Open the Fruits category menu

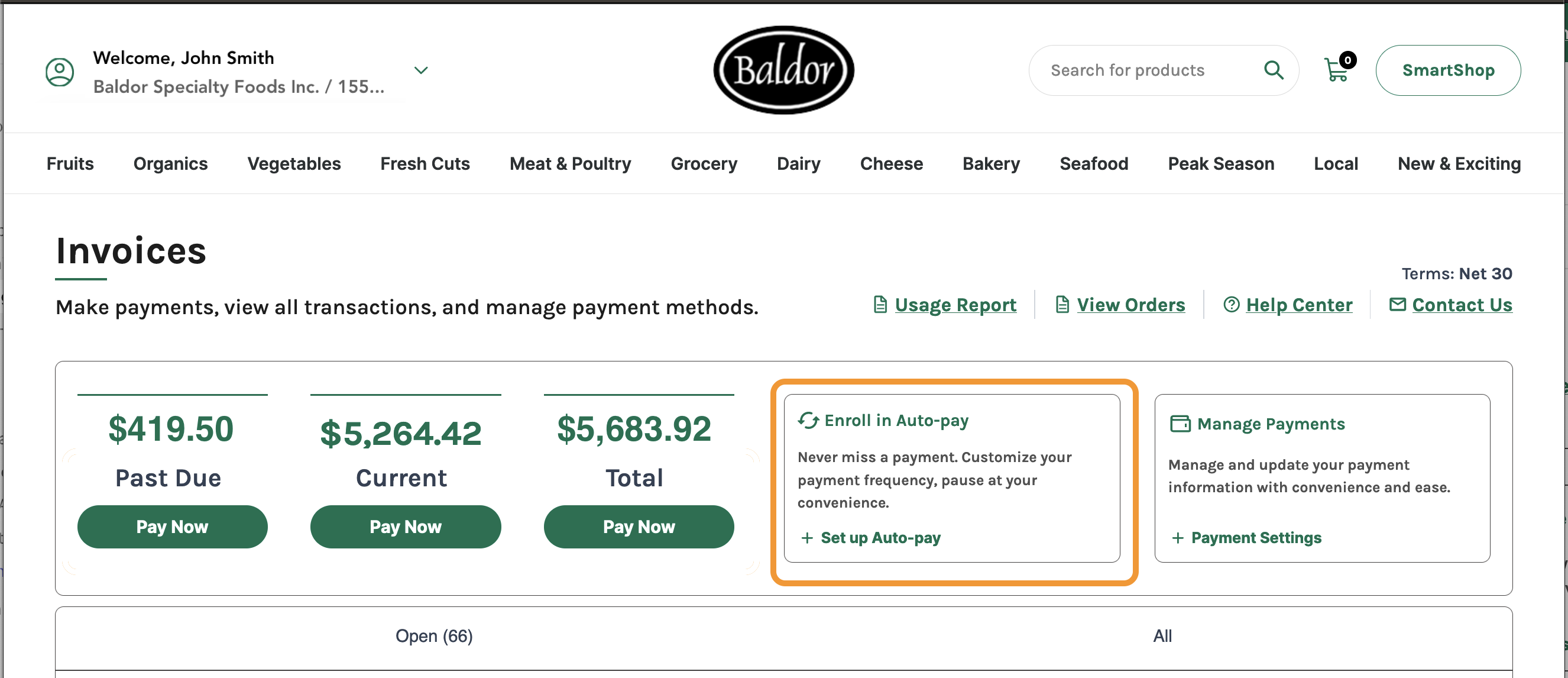tap(70, 164)
